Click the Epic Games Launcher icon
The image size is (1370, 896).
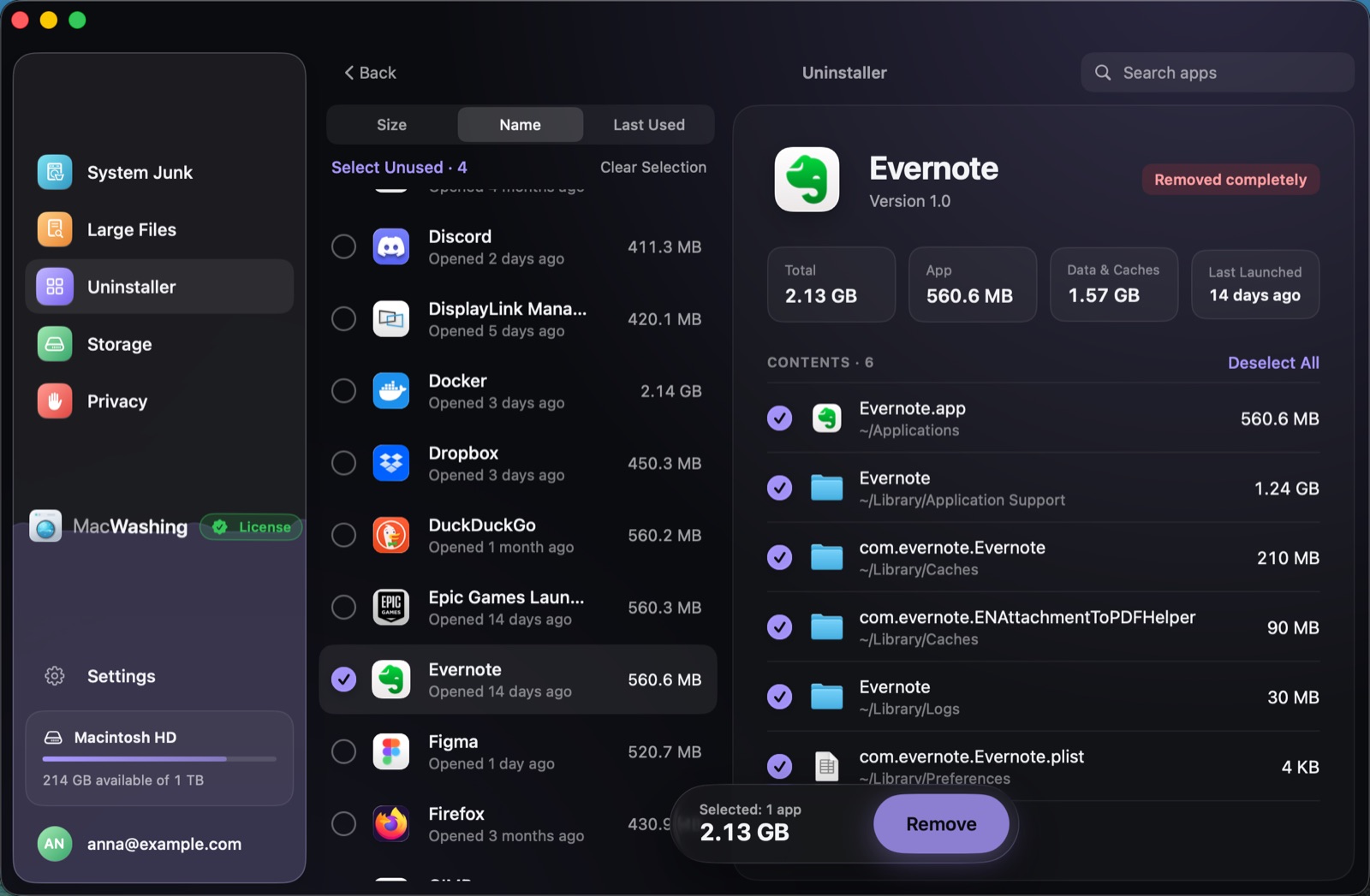(391, 607)
